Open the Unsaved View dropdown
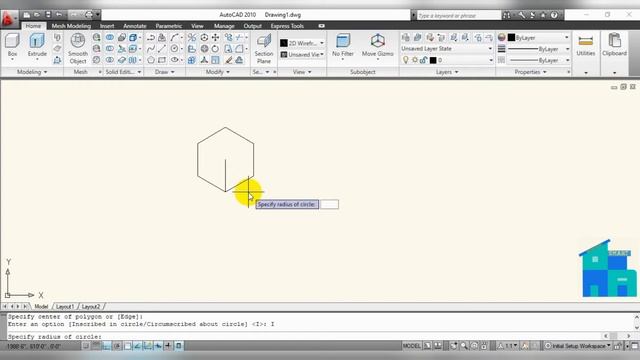 point(302,54)
